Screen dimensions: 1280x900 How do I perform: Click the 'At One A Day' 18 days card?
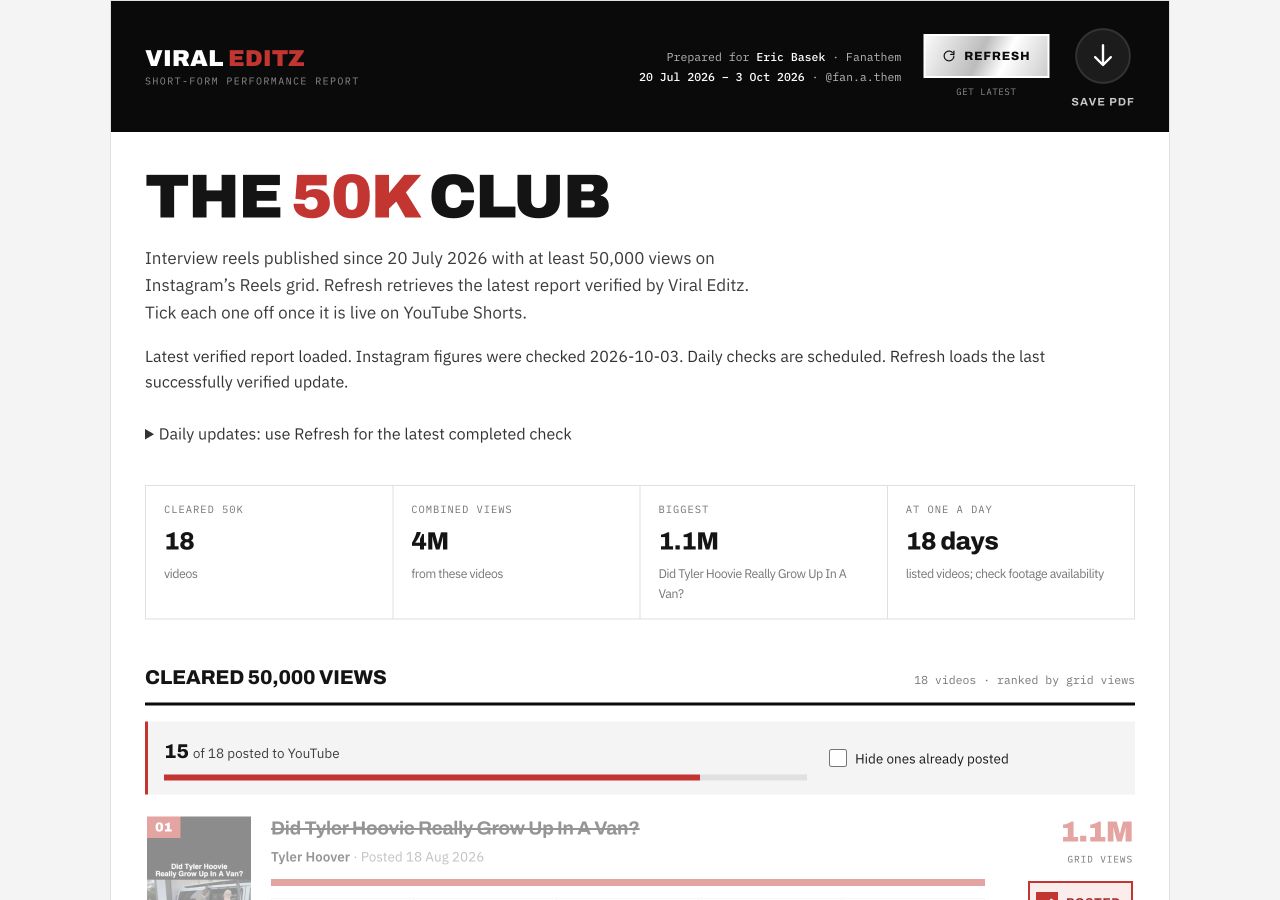pyautogui.click(x=1011, y=552)
